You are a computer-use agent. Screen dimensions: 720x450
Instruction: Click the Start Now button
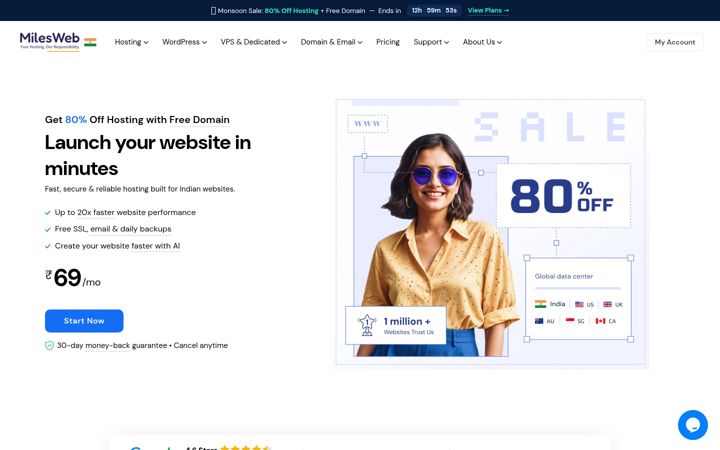coord(84,321)
